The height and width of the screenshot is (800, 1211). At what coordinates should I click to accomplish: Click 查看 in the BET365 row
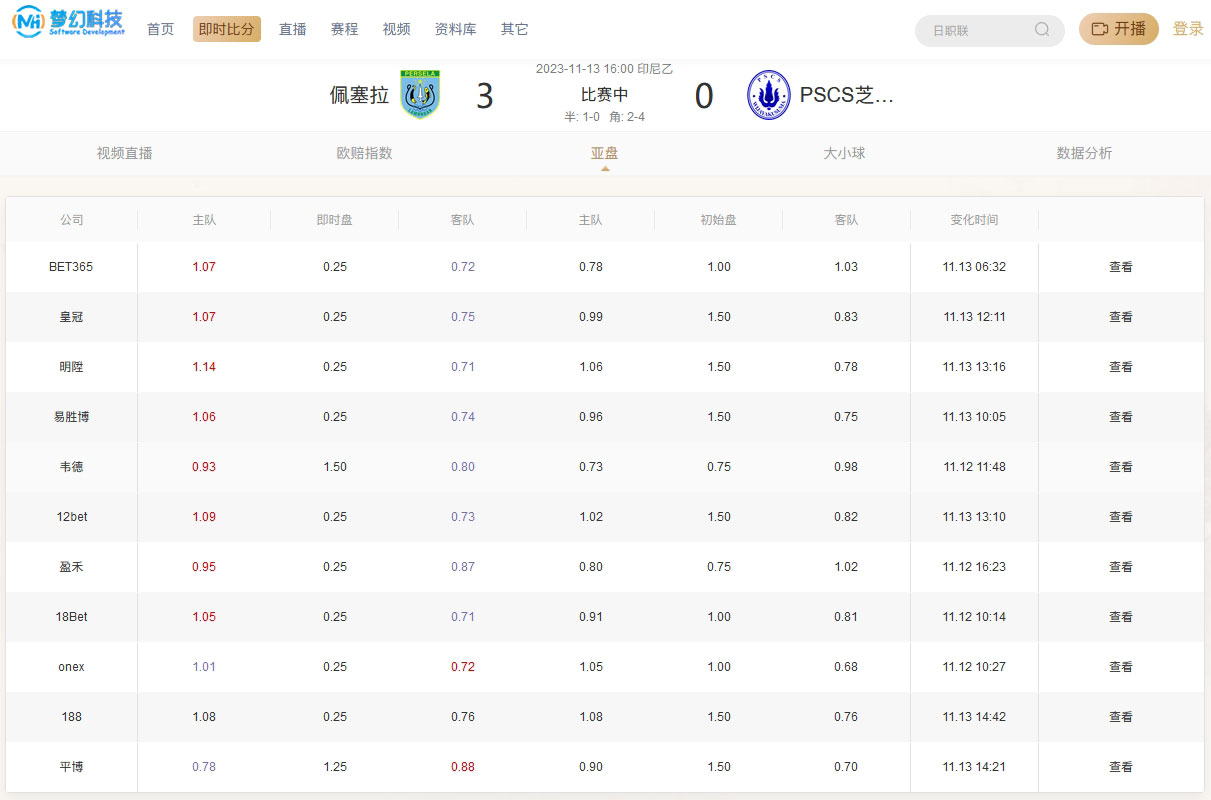coord(1121,267)
